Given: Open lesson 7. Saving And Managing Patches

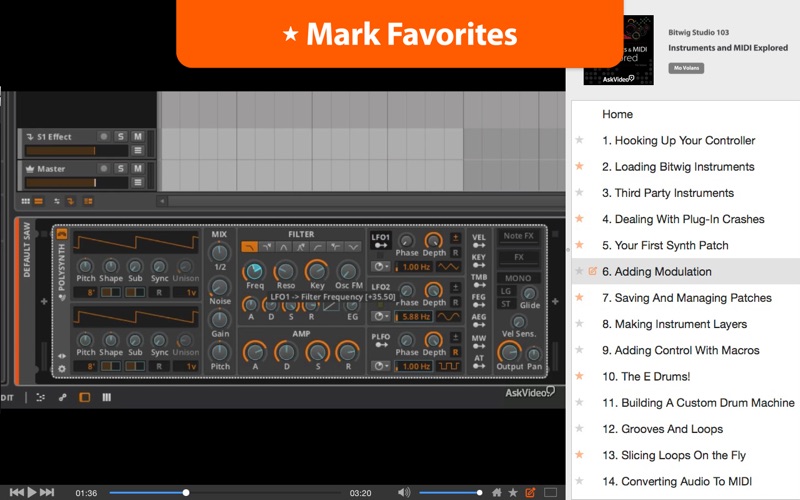Looking at the screenshot, I should pyautogui.click(x=687, y=298).
